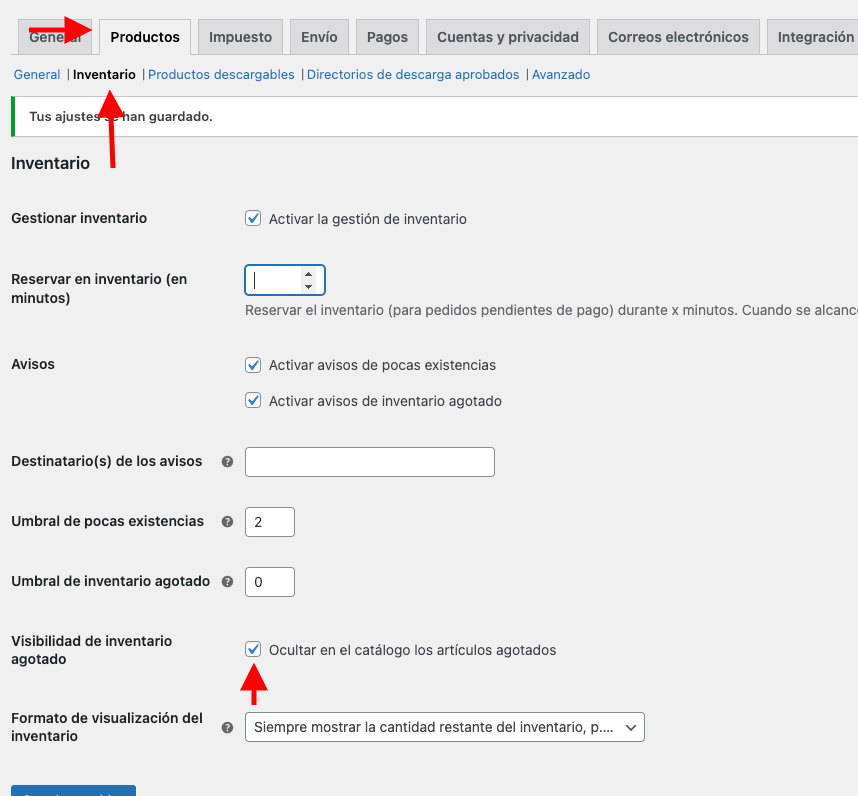
Task: Click the Avisos label
Action: (33, 364)
